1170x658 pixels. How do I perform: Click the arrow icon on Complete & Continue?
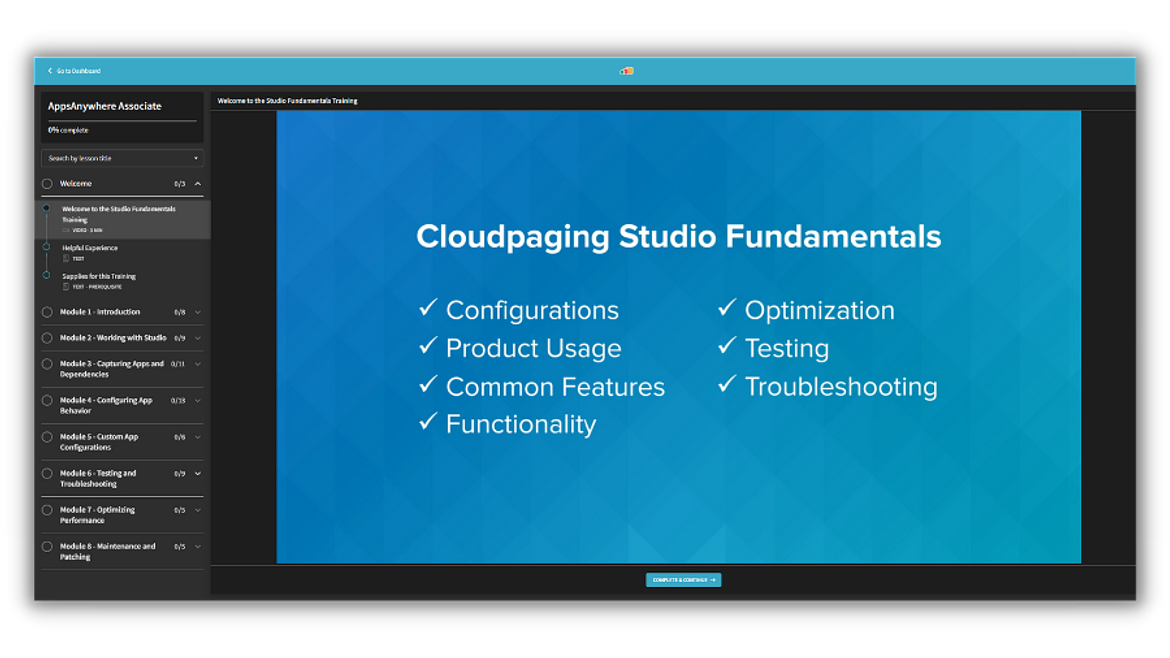pos(713,580)
